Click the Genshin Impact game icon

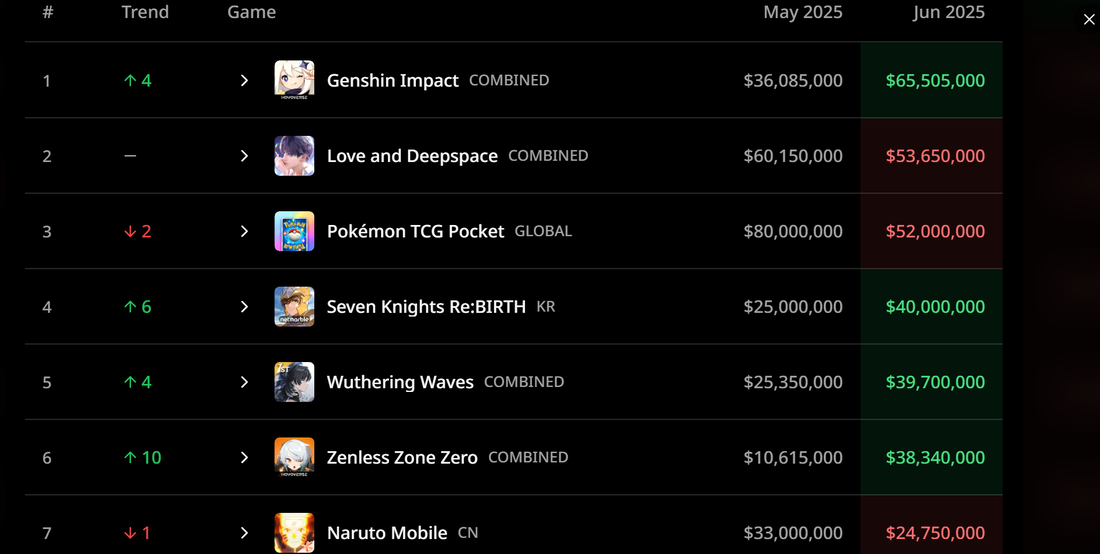point(294,80)
